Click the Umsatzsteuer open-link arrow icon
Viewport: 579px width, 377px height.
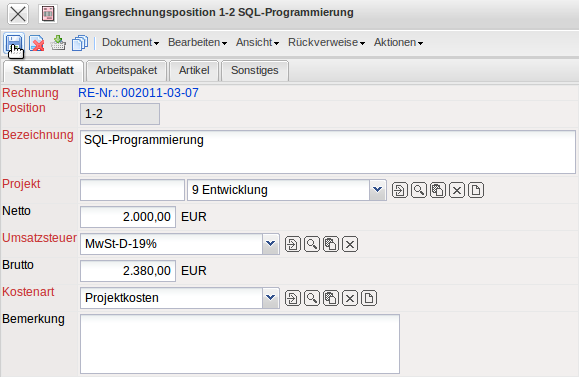pos(292,244)
